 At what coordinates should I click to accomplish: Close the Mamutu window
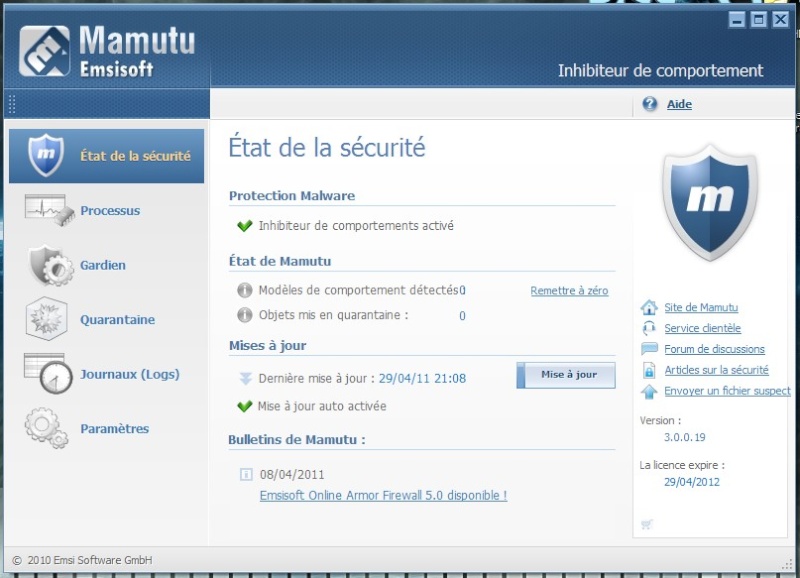780,20
